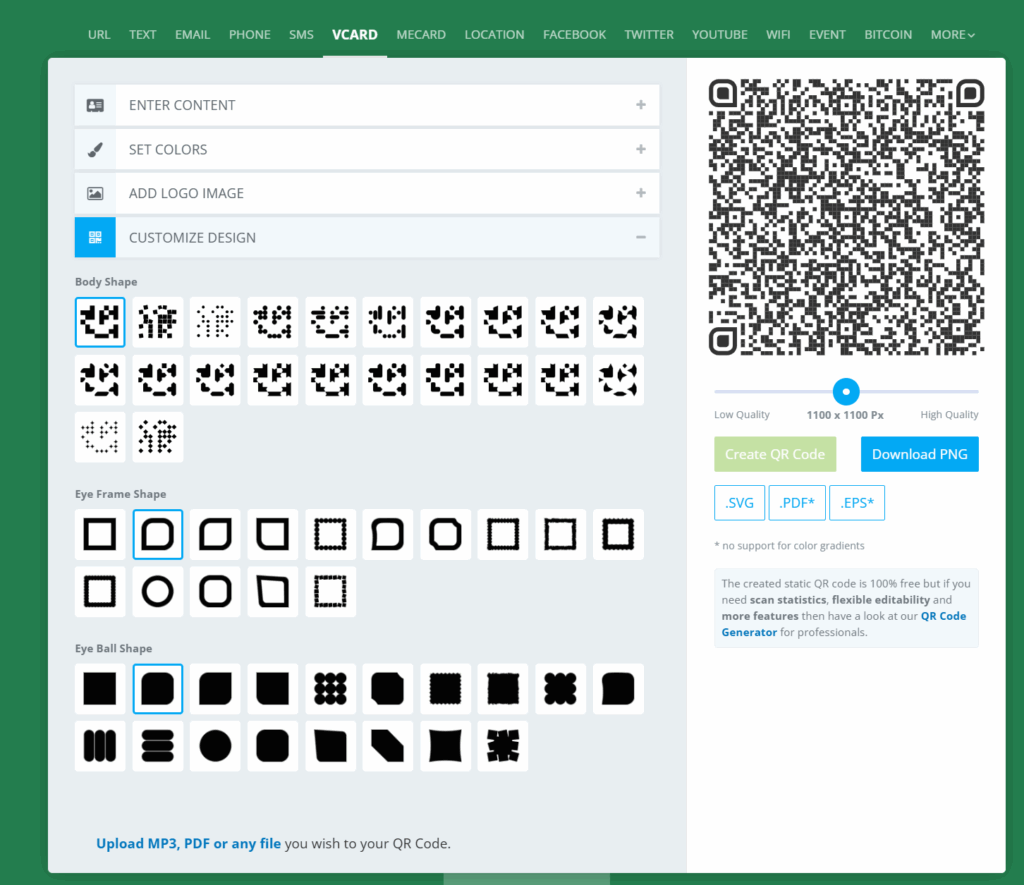This screenshot has height=885, width=1024.
Task: Click the QR grid icon beside CUSTOMIZE DESIGN
Action: click(x=95, y=237)
